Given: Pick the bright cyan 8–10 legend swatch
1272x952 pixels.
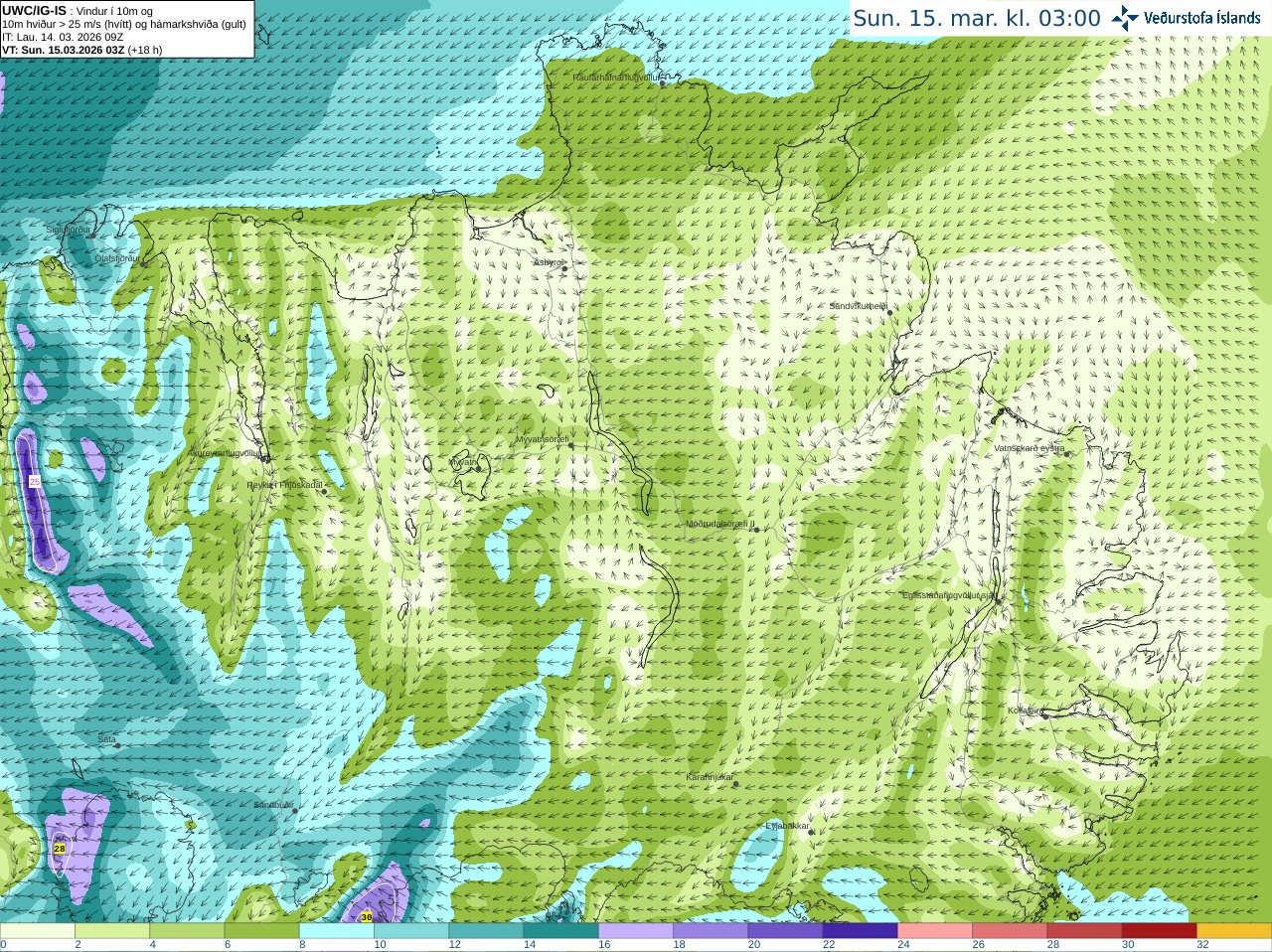Looking at the screenshot, I should click(337, 931).
